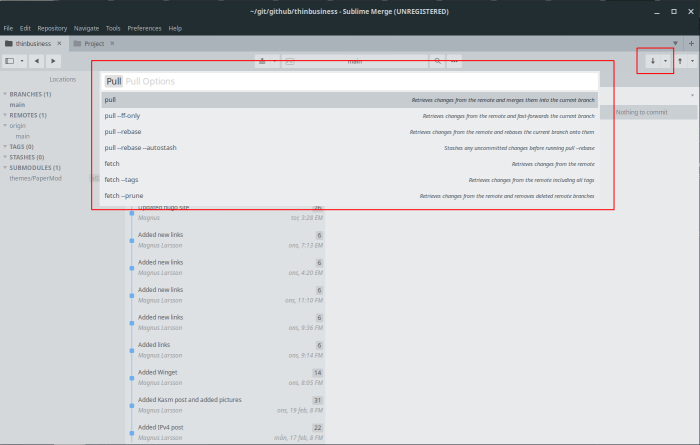Screen dimensions: 700x445
Task: Collapse the origin remote tree
Action: click(5, 126)
